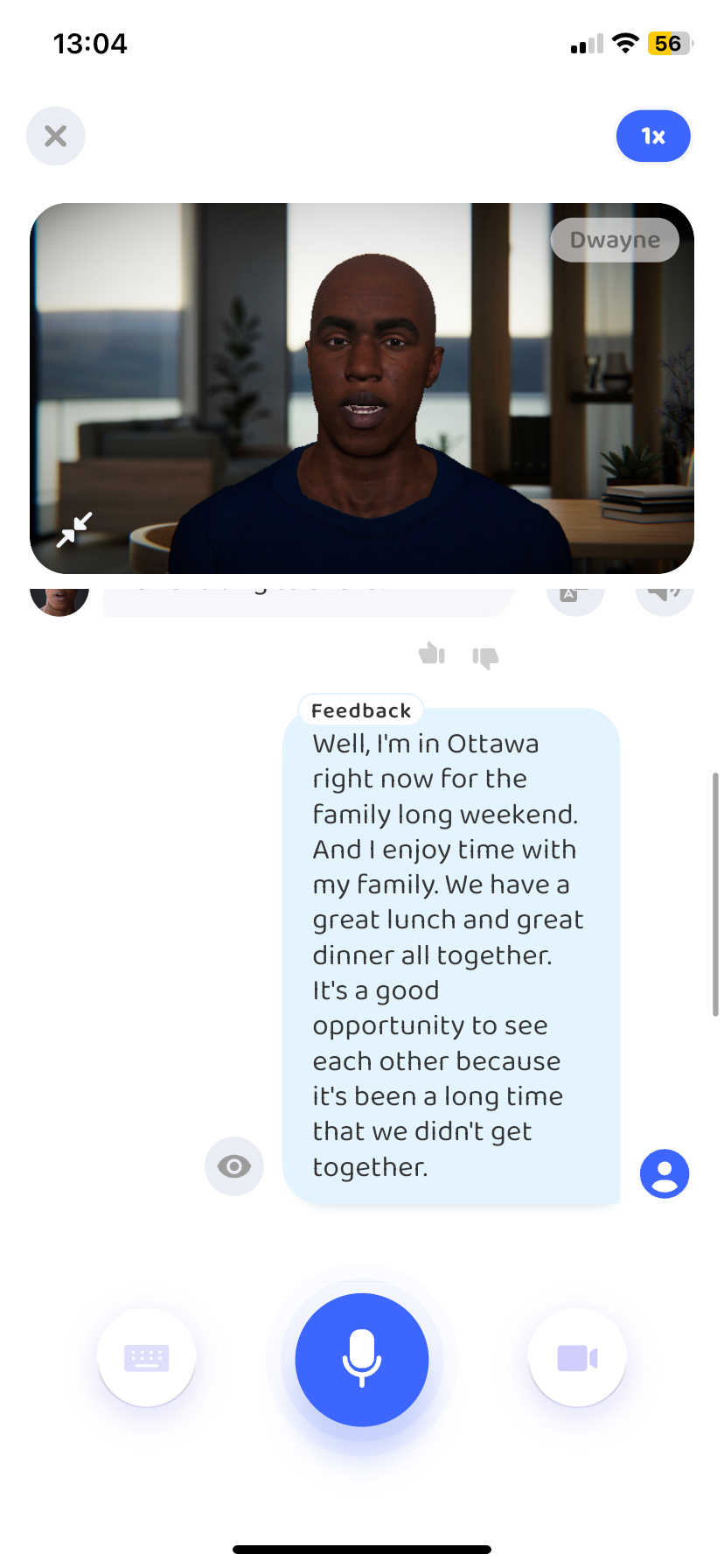Tap the blue user profile avatar
Screen dimensions: 724x1568
665,1173
